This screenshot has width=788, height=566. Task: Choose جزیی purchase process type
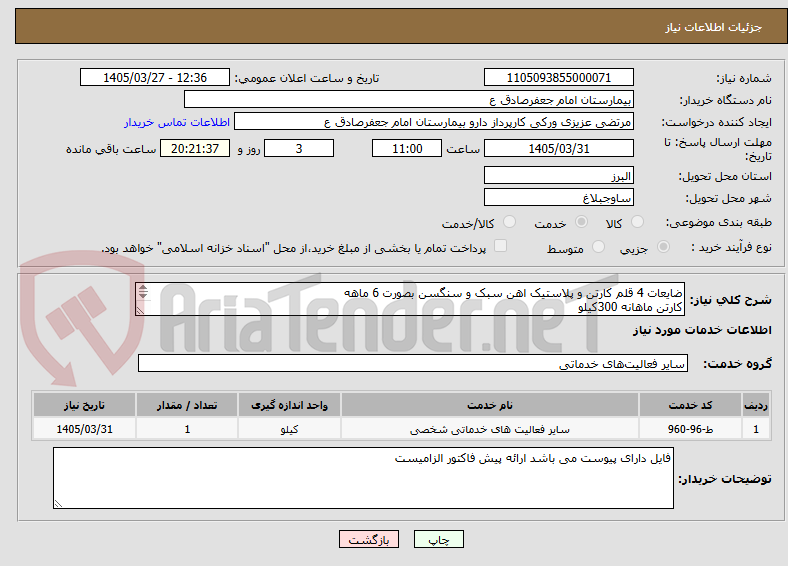pos(663,247)
